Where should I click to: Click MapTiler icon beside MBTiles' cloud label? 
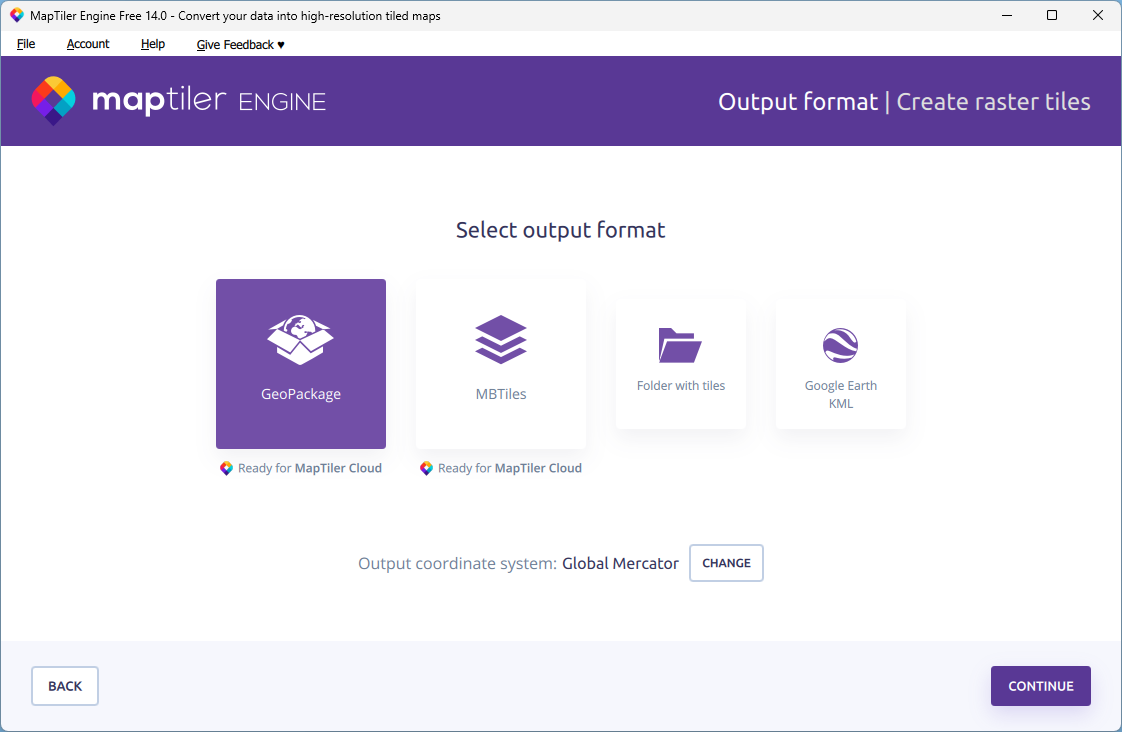coord(426,468)
